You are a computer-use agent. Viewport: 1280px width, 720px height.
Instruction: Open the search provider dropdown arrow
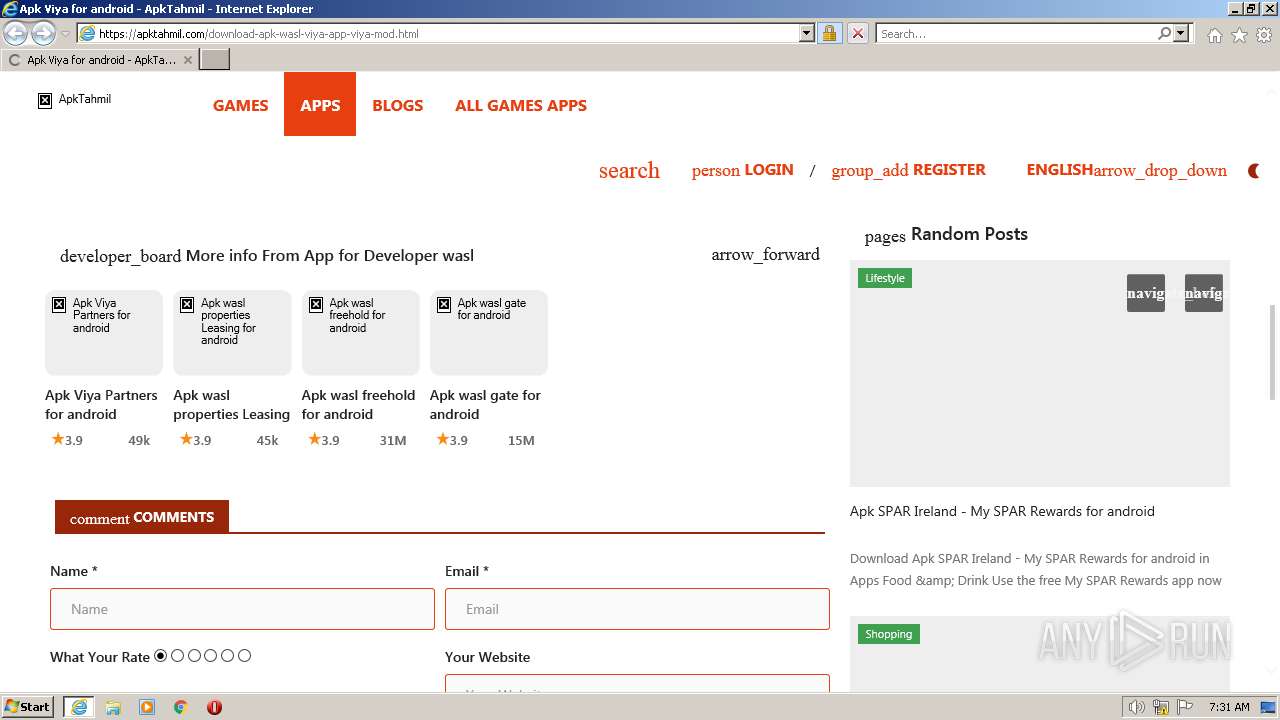pos(1181,33)
